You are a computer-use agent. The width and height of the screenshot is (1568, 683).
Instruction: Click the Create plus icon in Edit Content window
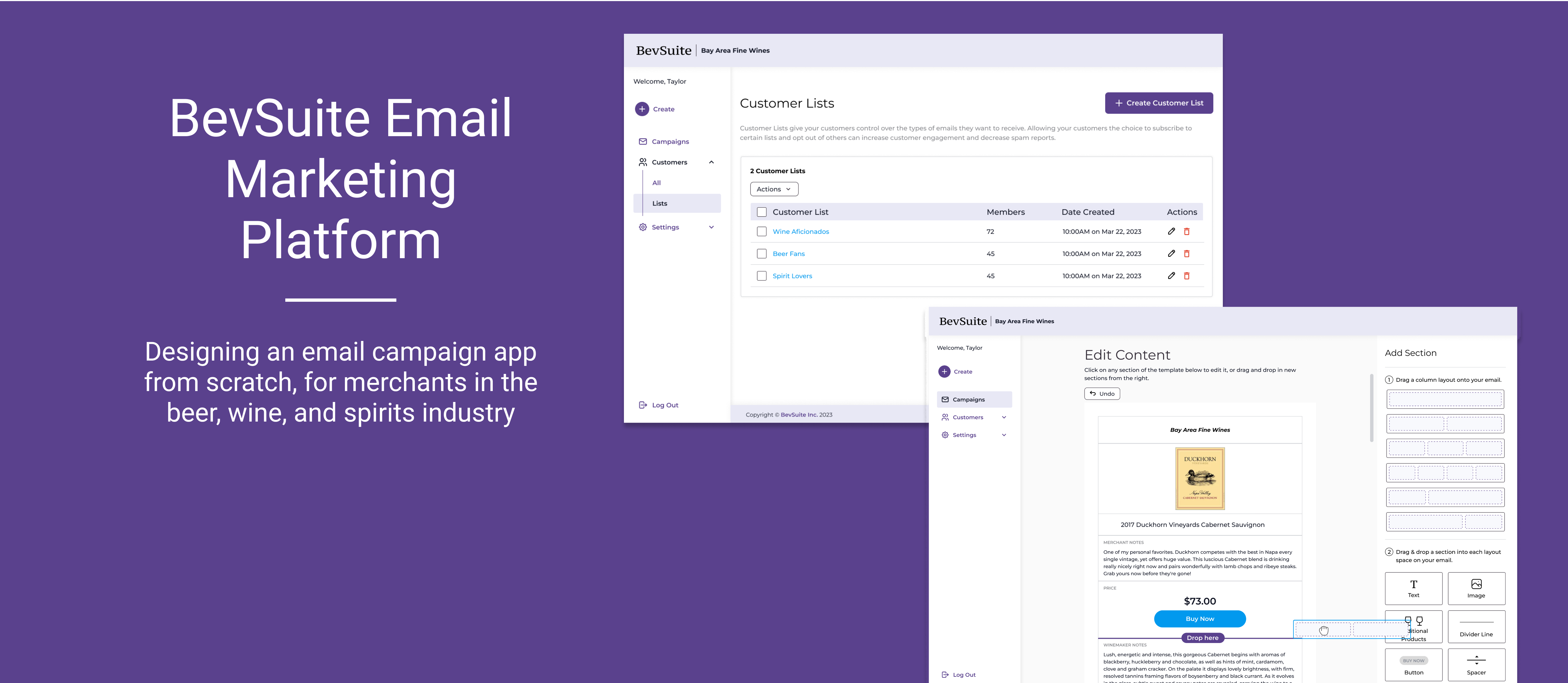pos(944,371)
